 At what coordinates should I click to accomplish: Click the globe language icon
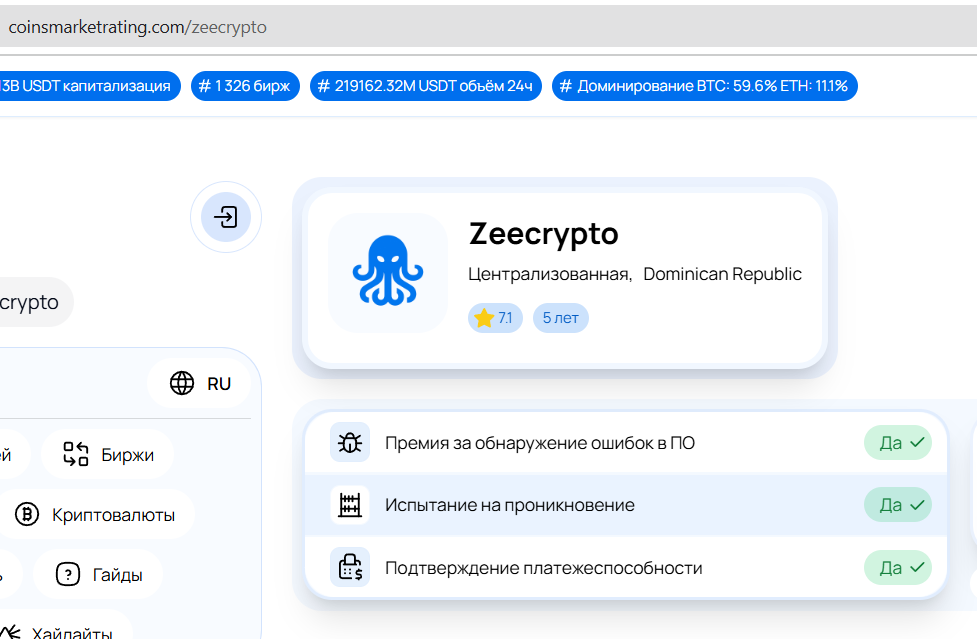182,383
